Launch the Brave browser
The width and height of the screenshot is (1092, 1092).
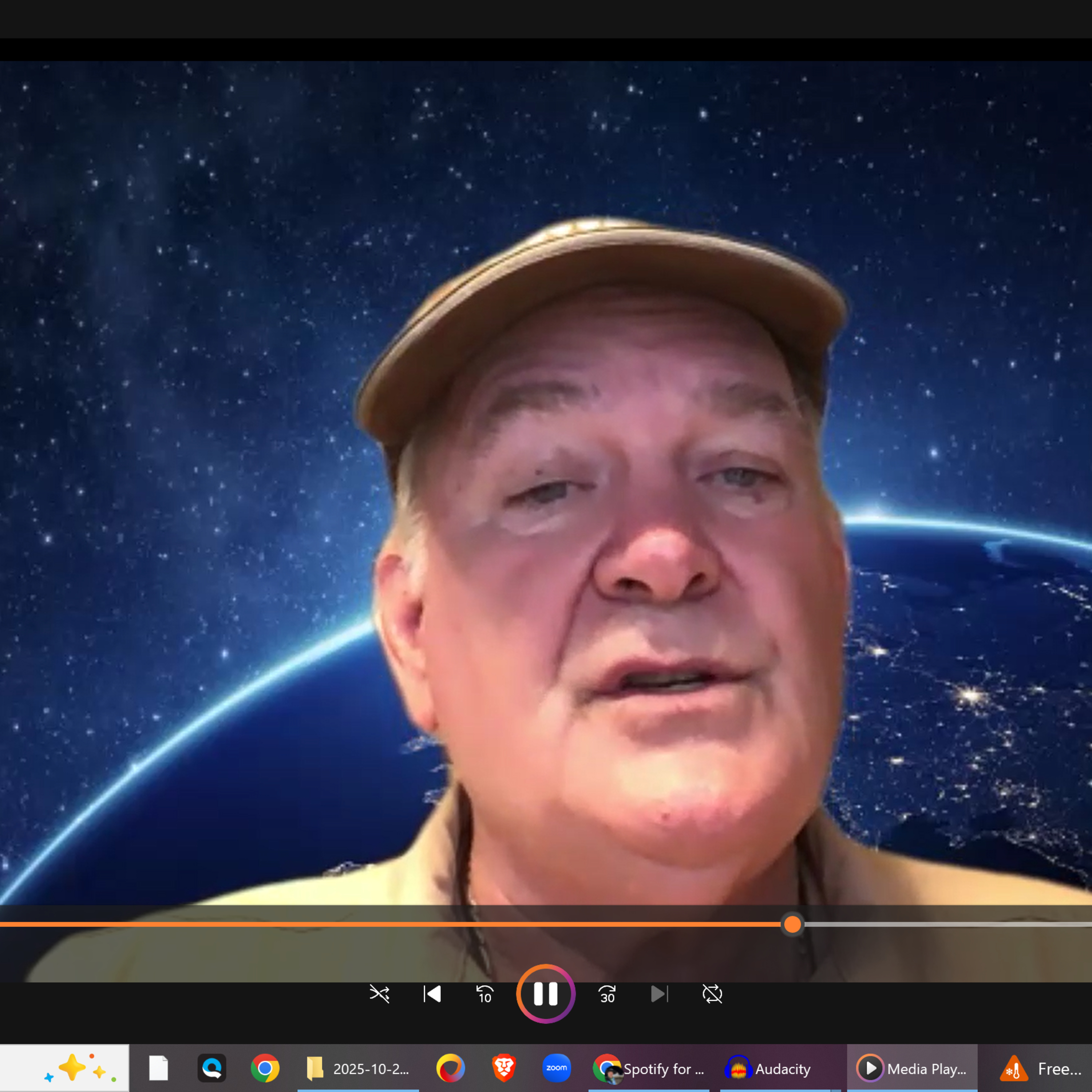click(x=503, y=1068)
